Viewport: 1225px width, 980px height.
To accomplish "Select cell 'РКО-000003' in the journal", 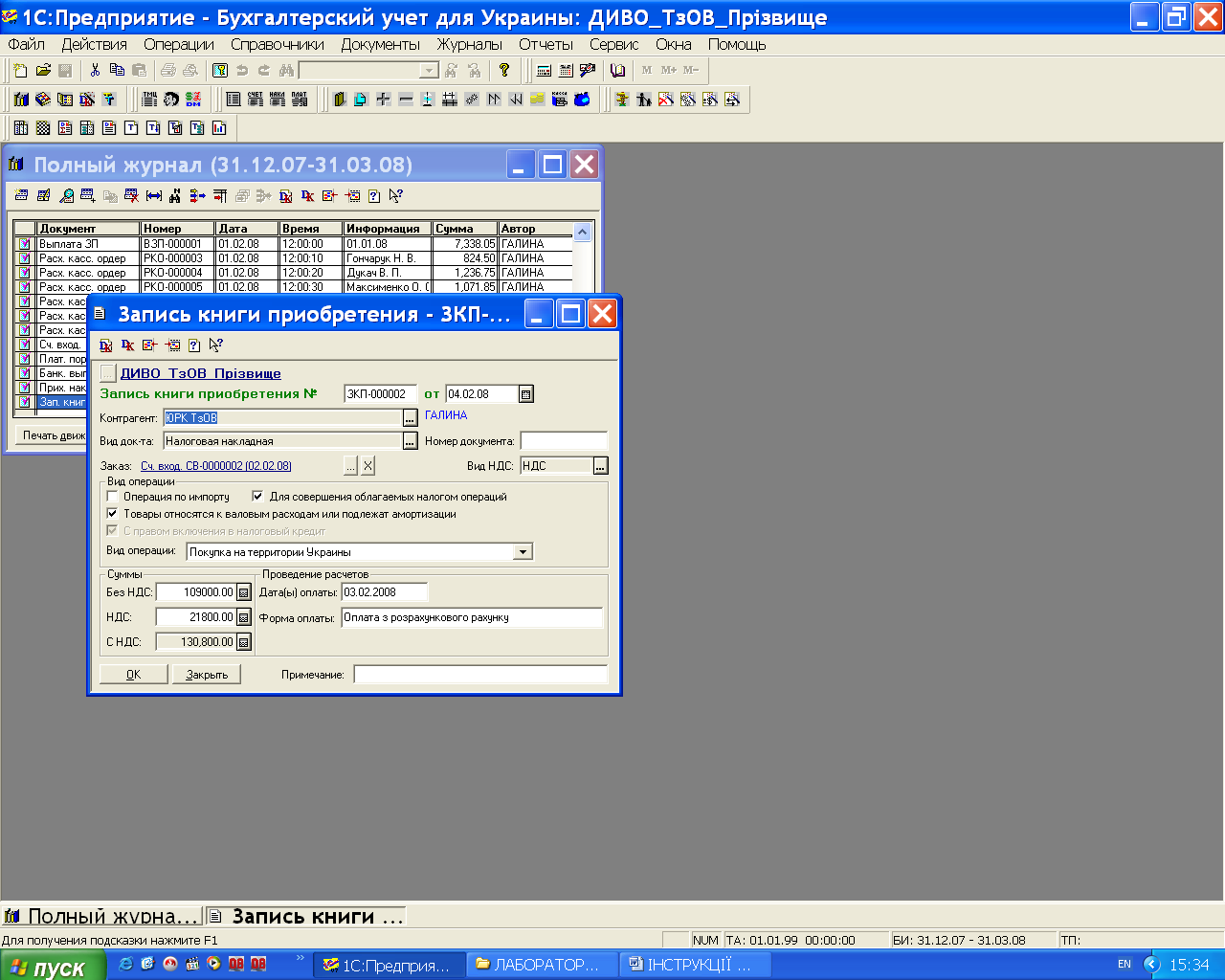I will [178, 258].
